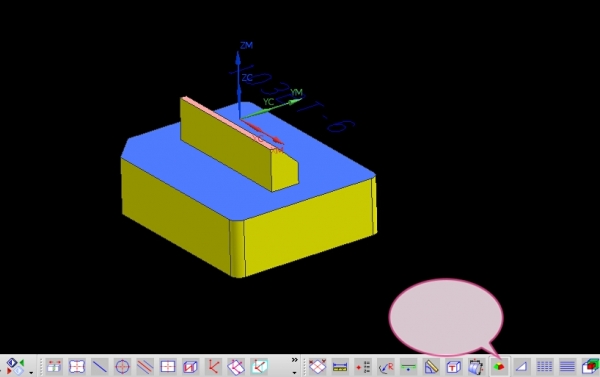The width and height of the screenshot is (600, 377).
Task: Select the cyan box with axes icon
Action: pyautogui.click(x=259, y=367)
